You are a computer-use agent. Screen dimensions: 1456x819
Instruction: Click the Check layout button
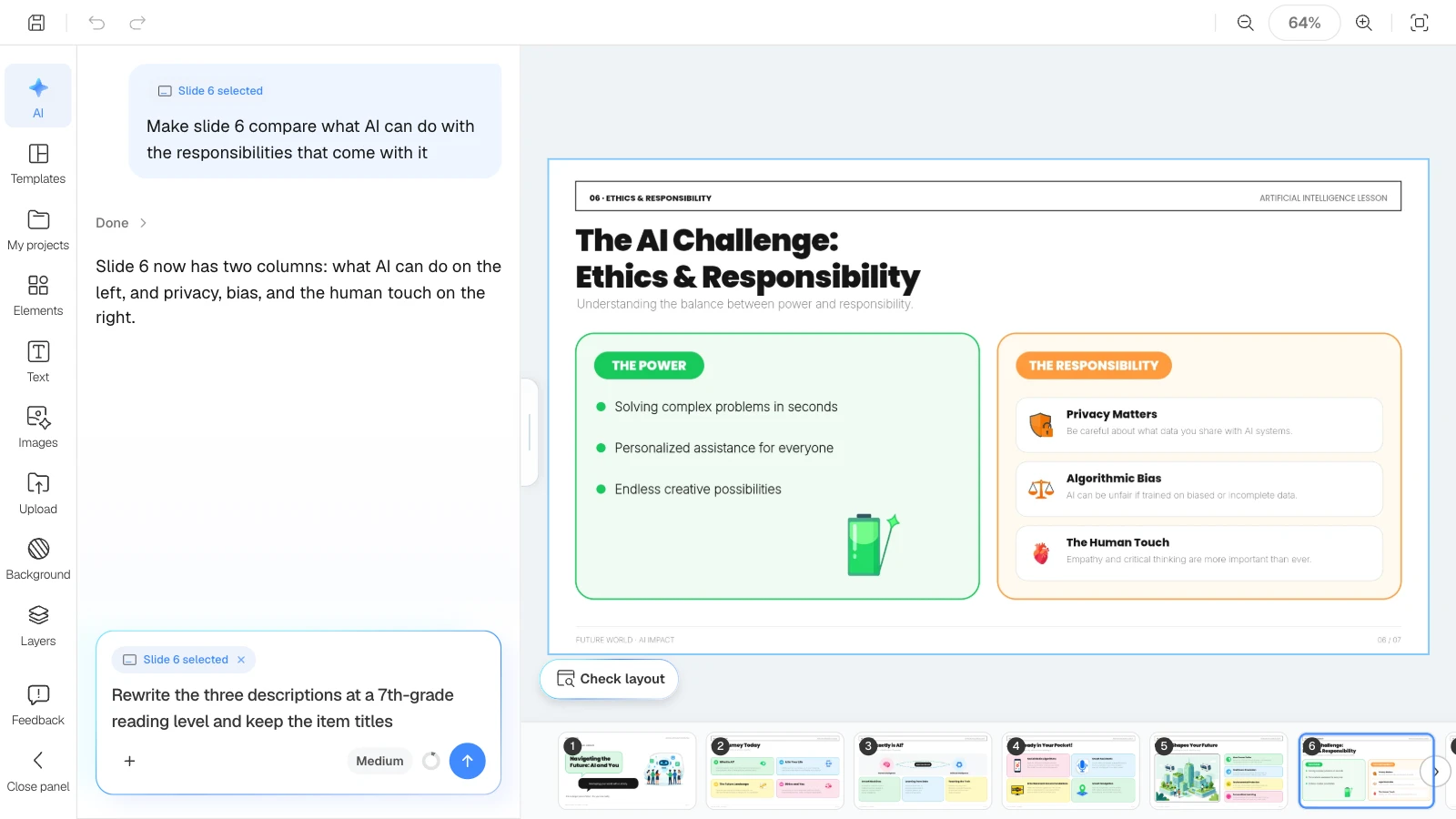click(609, 679)
